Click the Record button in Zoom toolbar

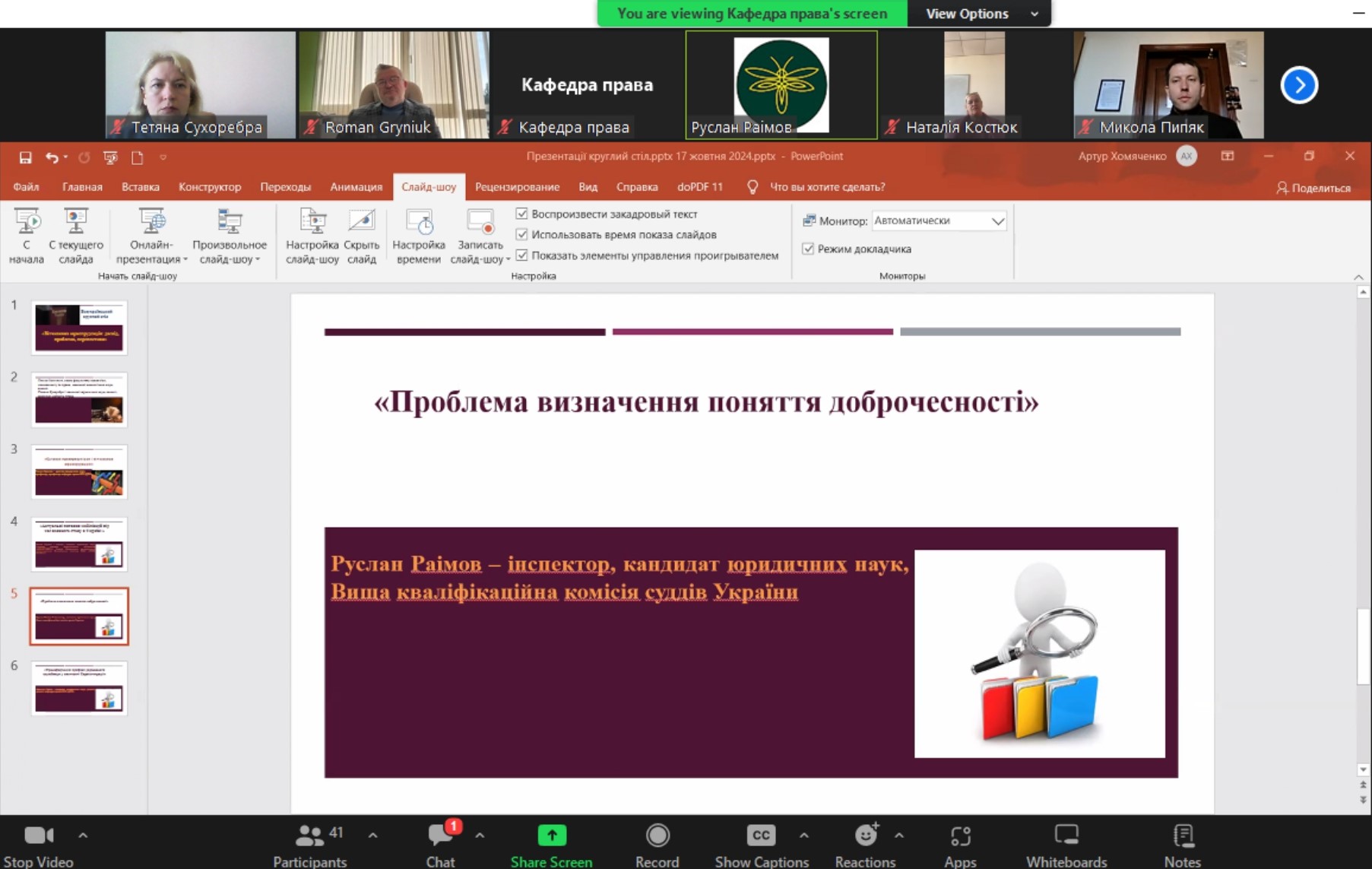click(x=657, y=836)
